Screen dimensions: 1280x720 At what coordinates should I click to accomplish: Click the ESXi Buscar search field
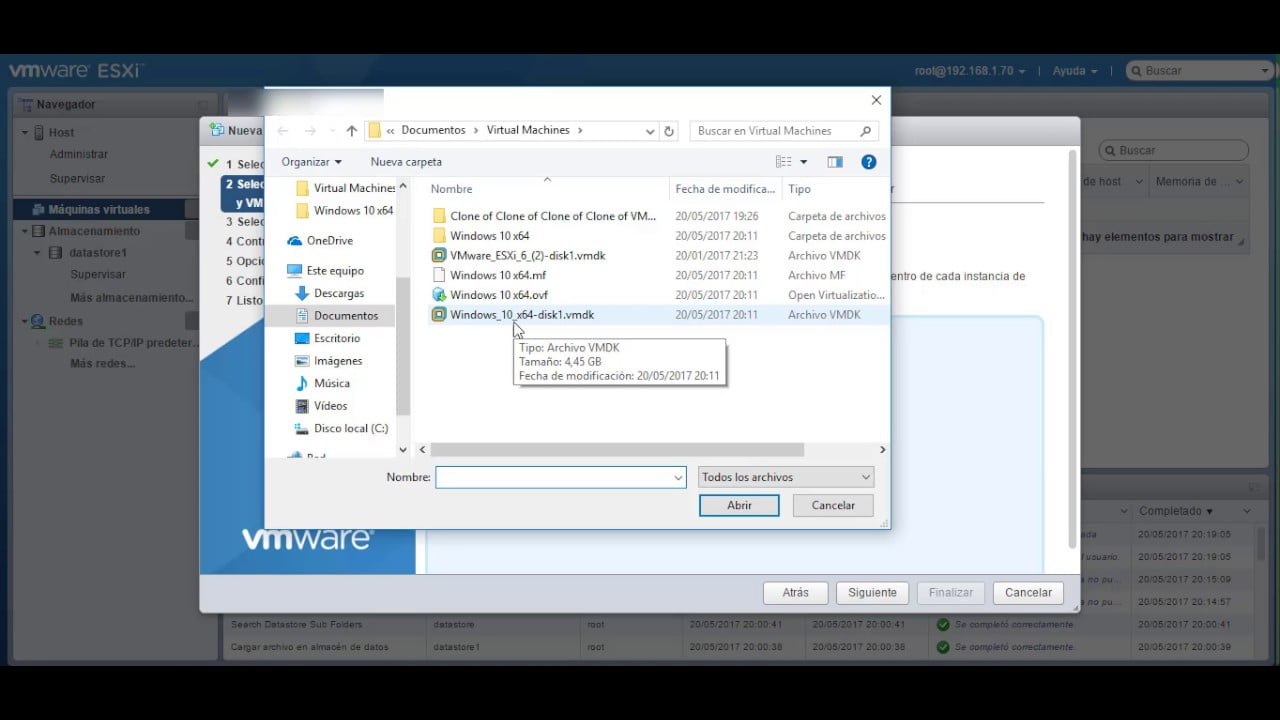click(1199, 71)
